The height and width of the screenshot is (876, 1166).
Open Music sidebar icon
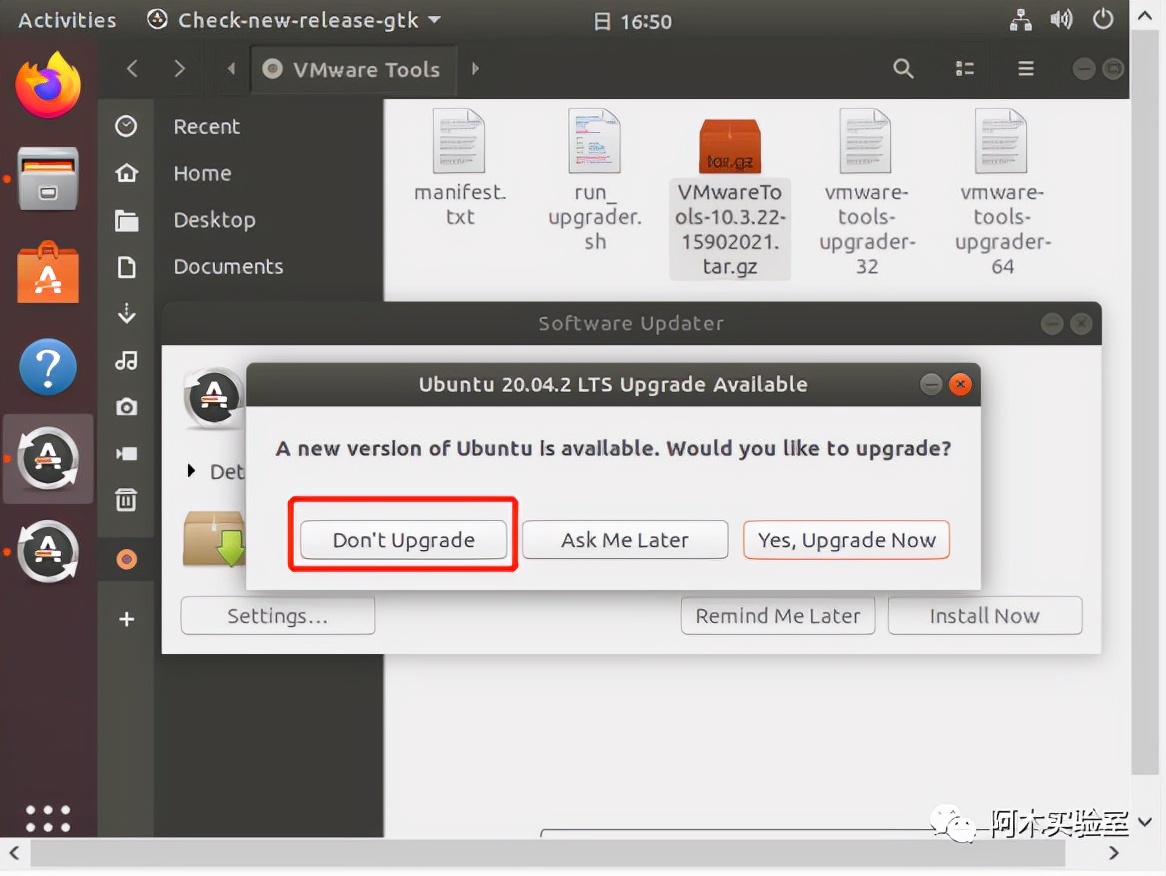coord(126,360)
